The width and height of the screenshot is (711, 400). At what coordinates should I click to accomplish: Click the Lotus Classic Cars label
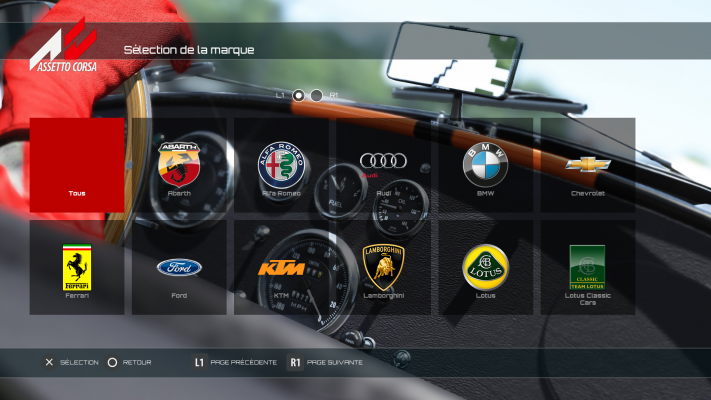pos(588,299)
